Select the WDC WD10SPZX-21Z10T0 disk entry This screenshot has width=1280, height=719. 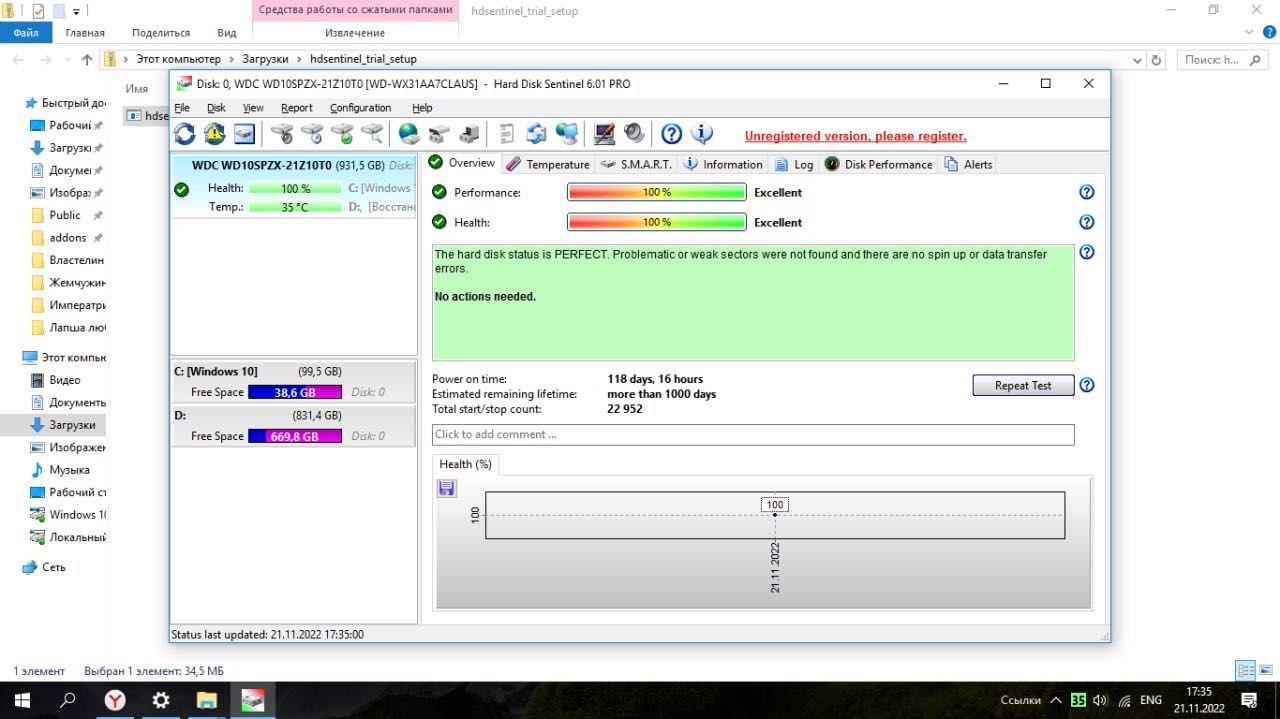(294, 186)
